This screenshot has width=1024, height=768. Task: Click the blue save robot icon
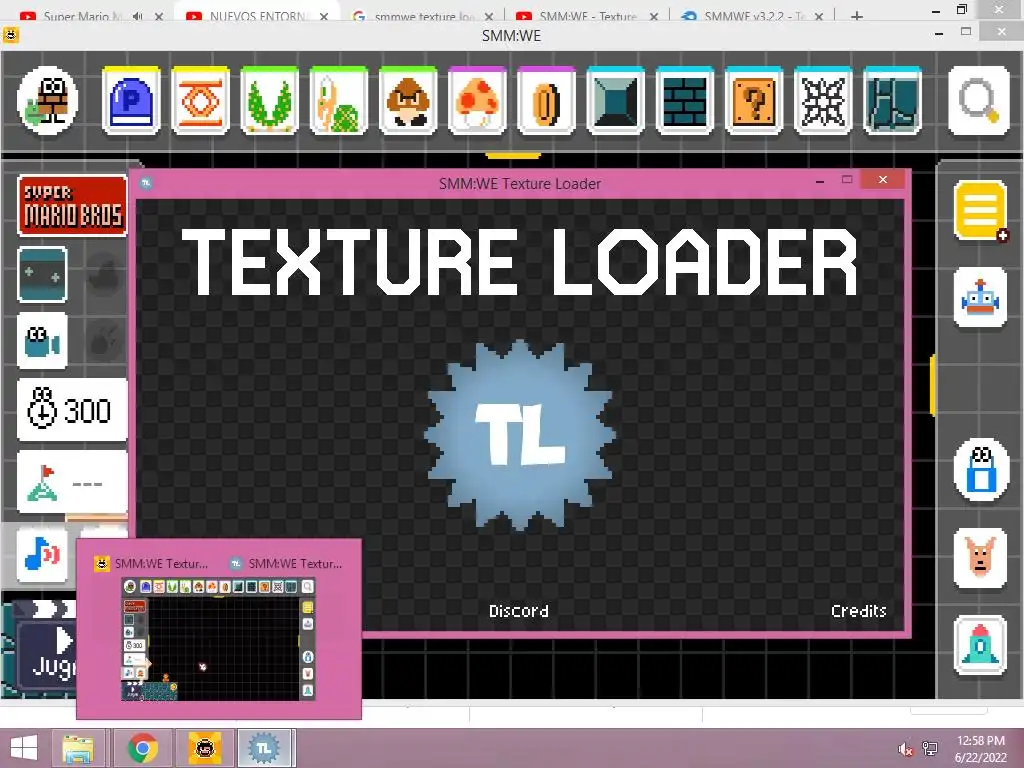click(980, 470)
